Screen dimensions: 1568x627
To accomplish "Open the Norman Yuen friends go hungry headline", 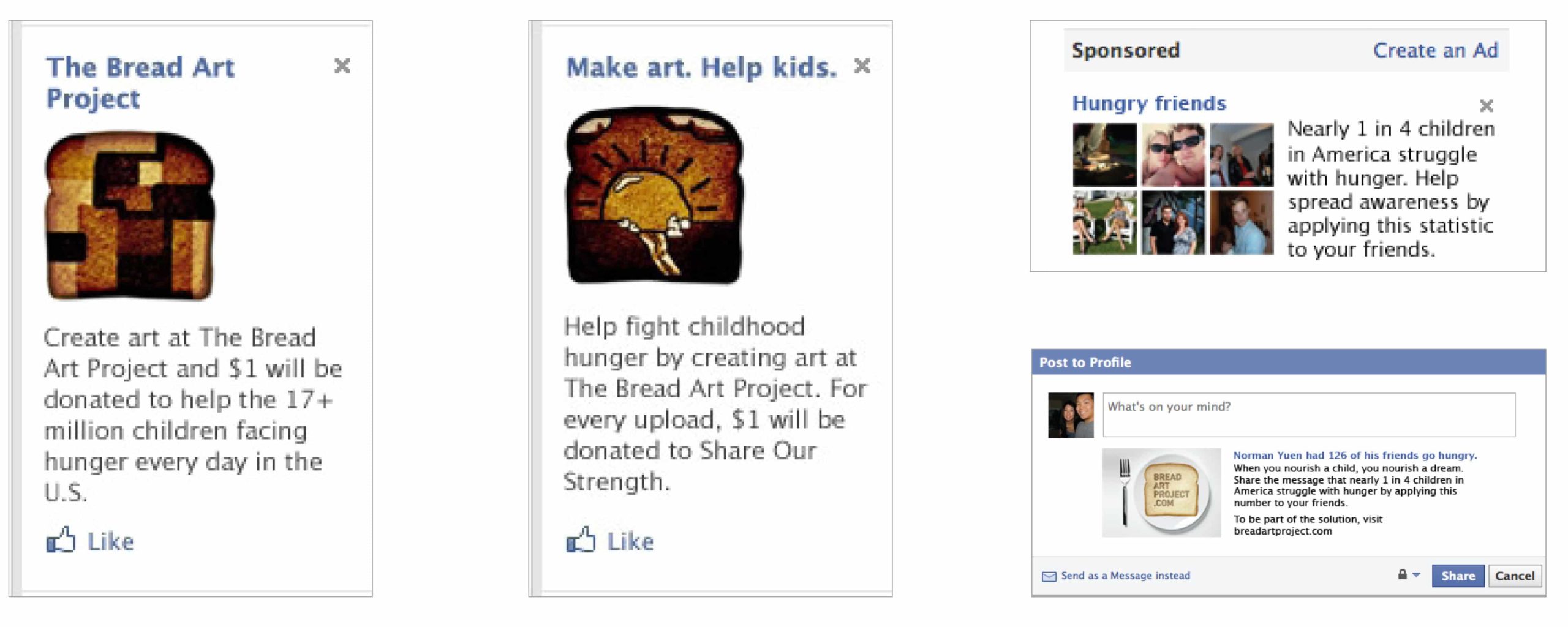I will [1355, 456].
